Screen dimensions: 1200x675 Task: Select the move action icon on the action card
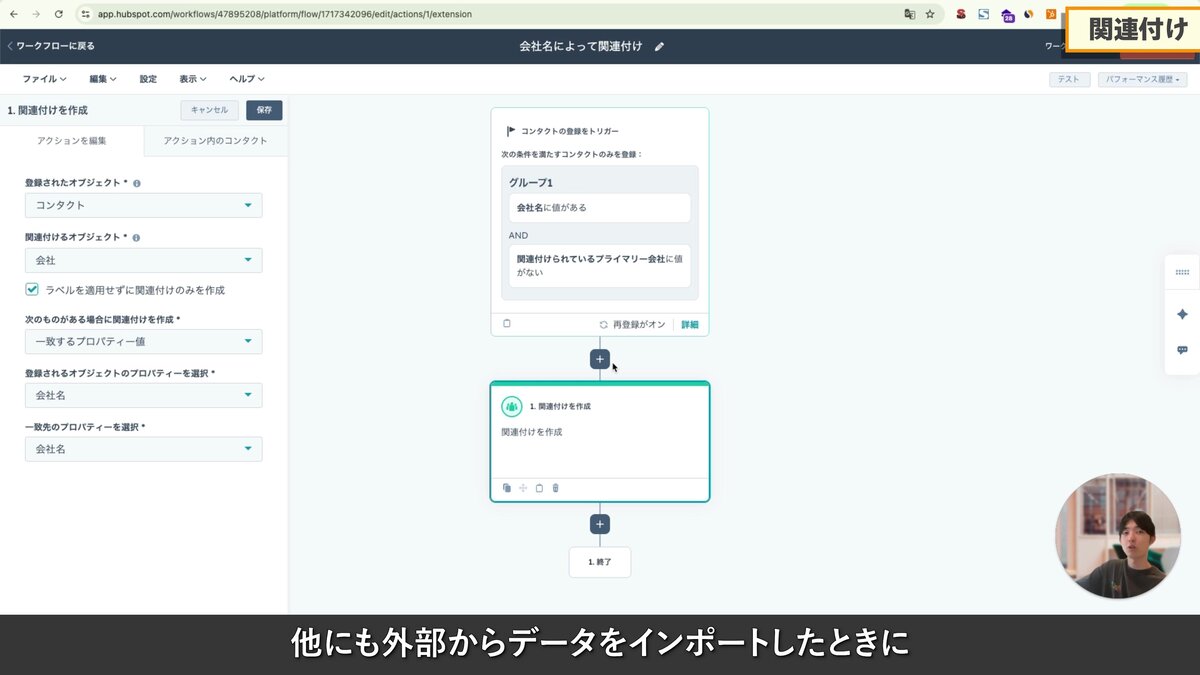[523, 488]
